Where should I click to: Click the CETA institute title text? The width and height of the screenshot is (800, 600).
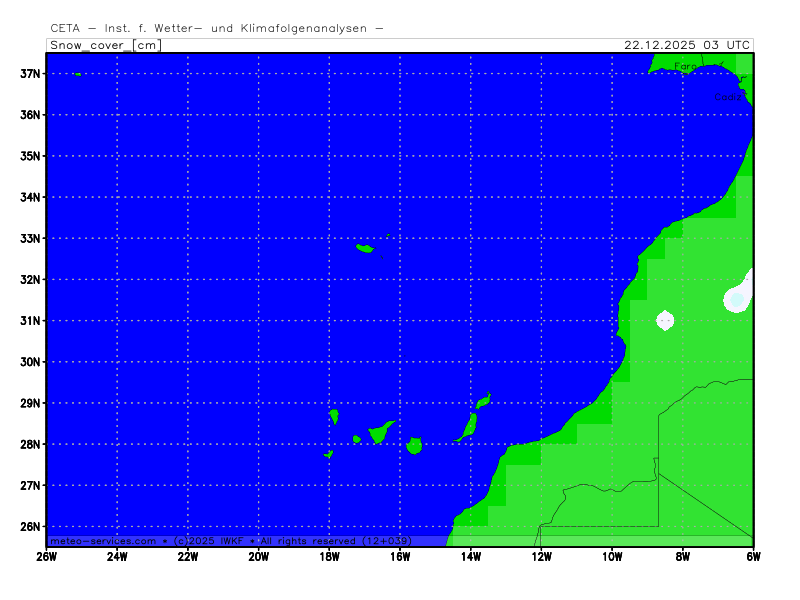pos(216,29)
